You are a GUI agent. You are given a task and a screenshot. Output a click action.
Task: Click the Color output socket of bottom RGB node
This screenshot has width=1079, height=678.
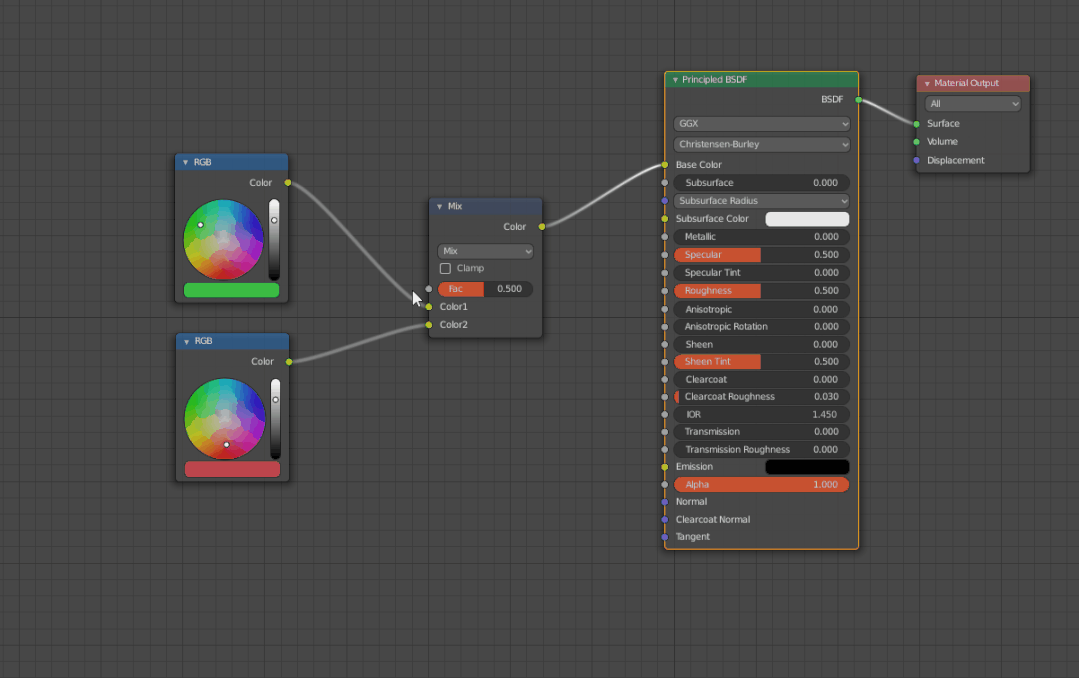[289, 362]
